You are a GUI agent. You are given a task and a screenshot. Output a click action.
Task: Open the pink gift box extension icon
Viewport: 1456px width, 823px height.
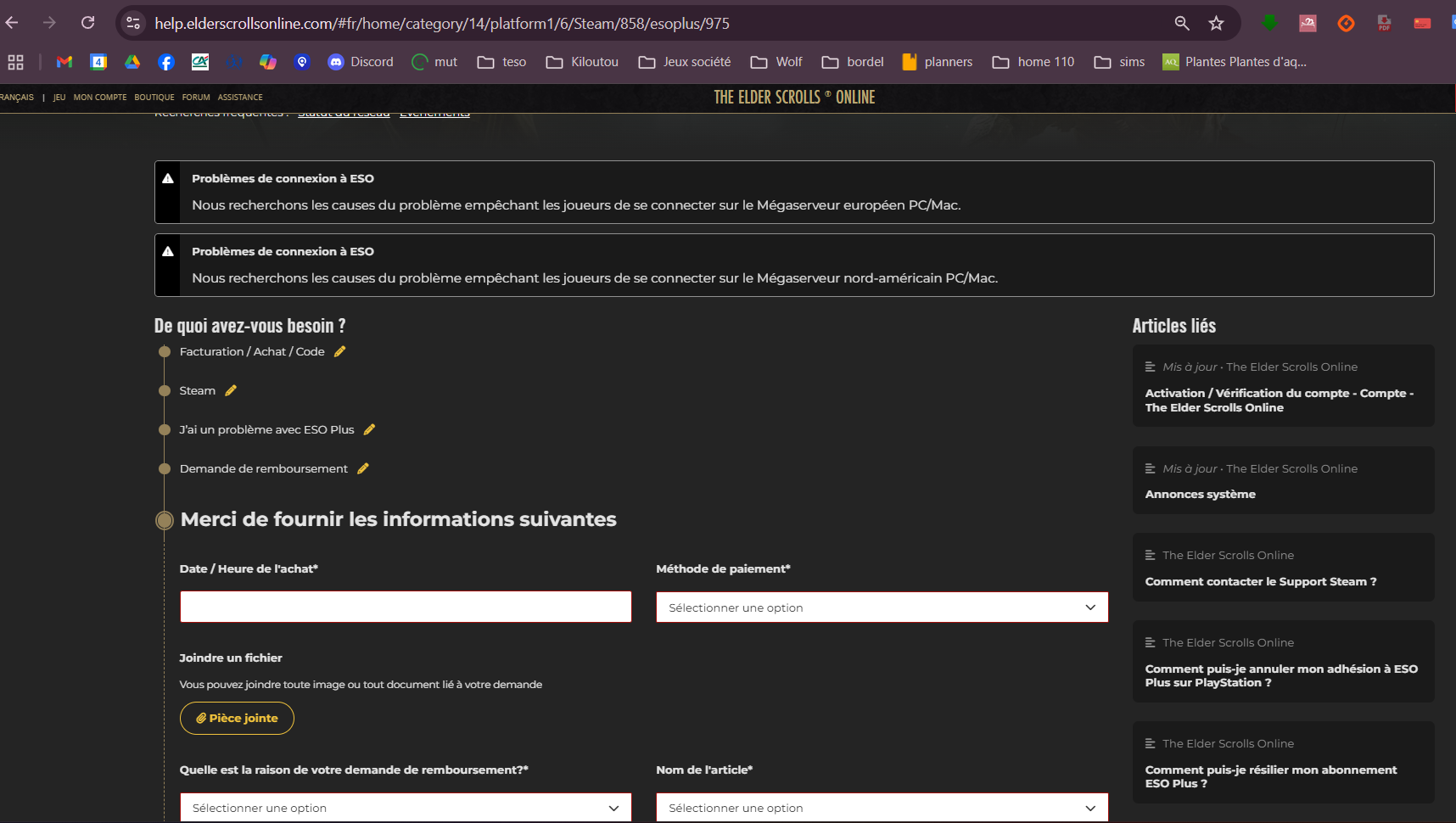pos(1308,23)
